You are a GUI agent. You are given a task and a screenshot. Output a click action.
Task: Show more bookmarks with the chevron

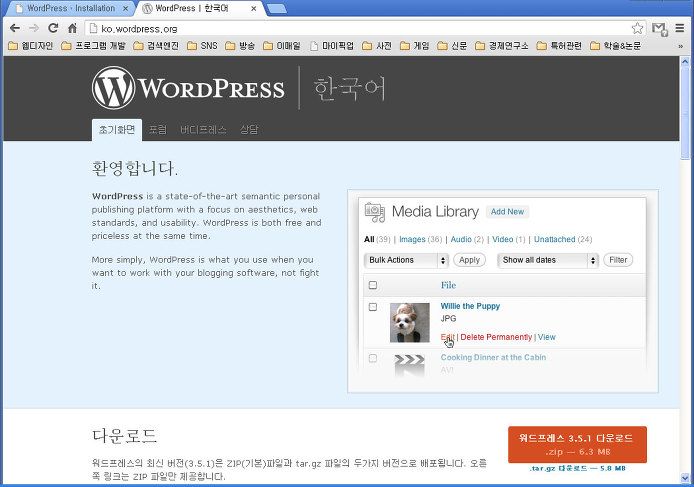click(x=680, y=46)
